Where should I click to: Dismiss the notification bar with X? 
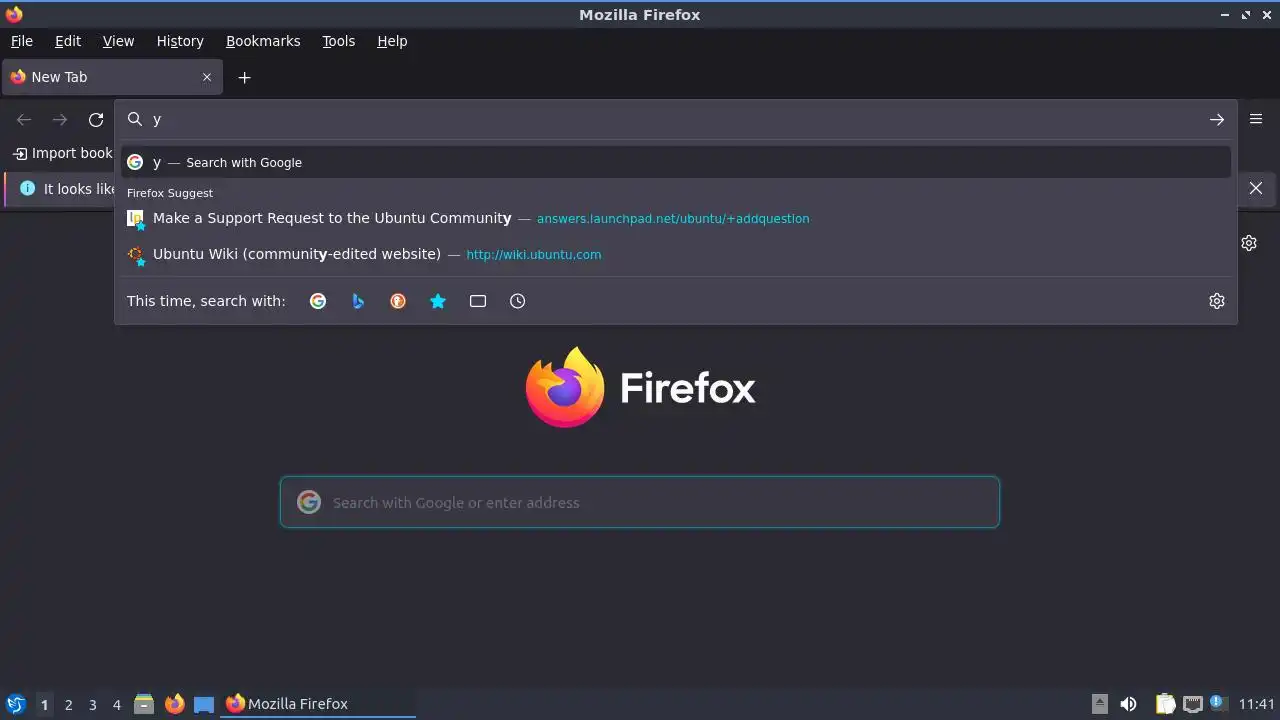[1256, 188]
